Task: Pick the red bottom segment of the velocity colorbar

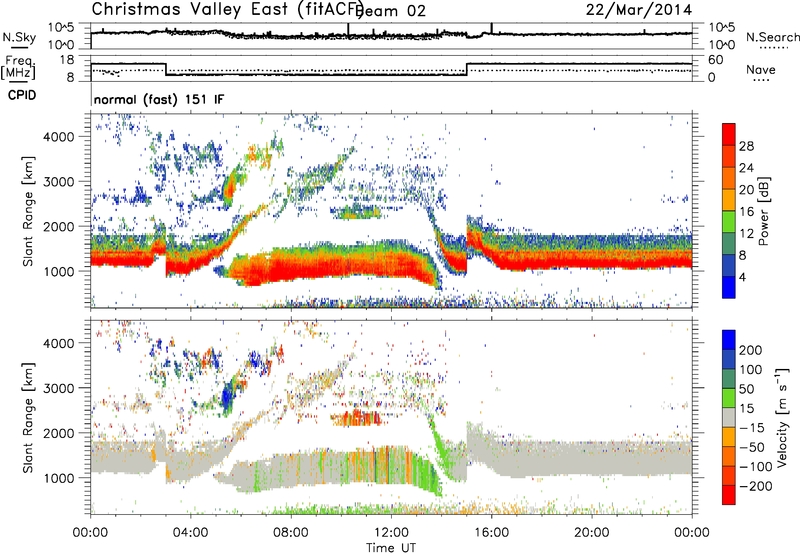Action: coord(729,495)
